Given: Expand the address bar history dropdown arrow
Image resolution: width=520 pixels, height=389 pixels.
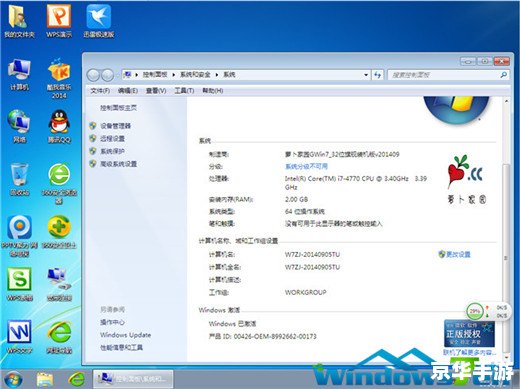Looking at the screenshot, I should [366, 75].
